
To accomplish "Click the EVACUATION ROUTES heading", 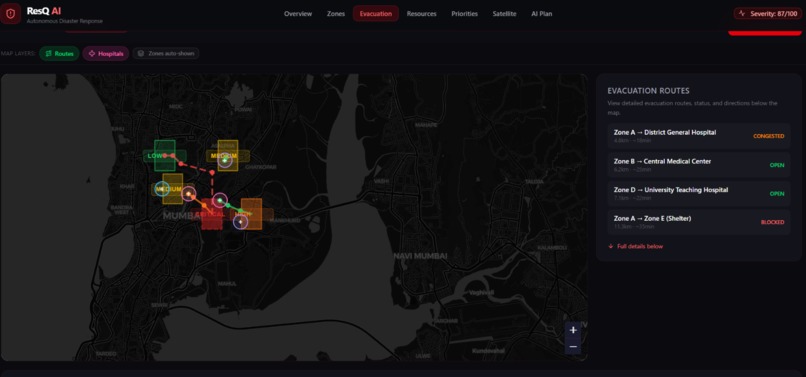I will tap(648, 91).
